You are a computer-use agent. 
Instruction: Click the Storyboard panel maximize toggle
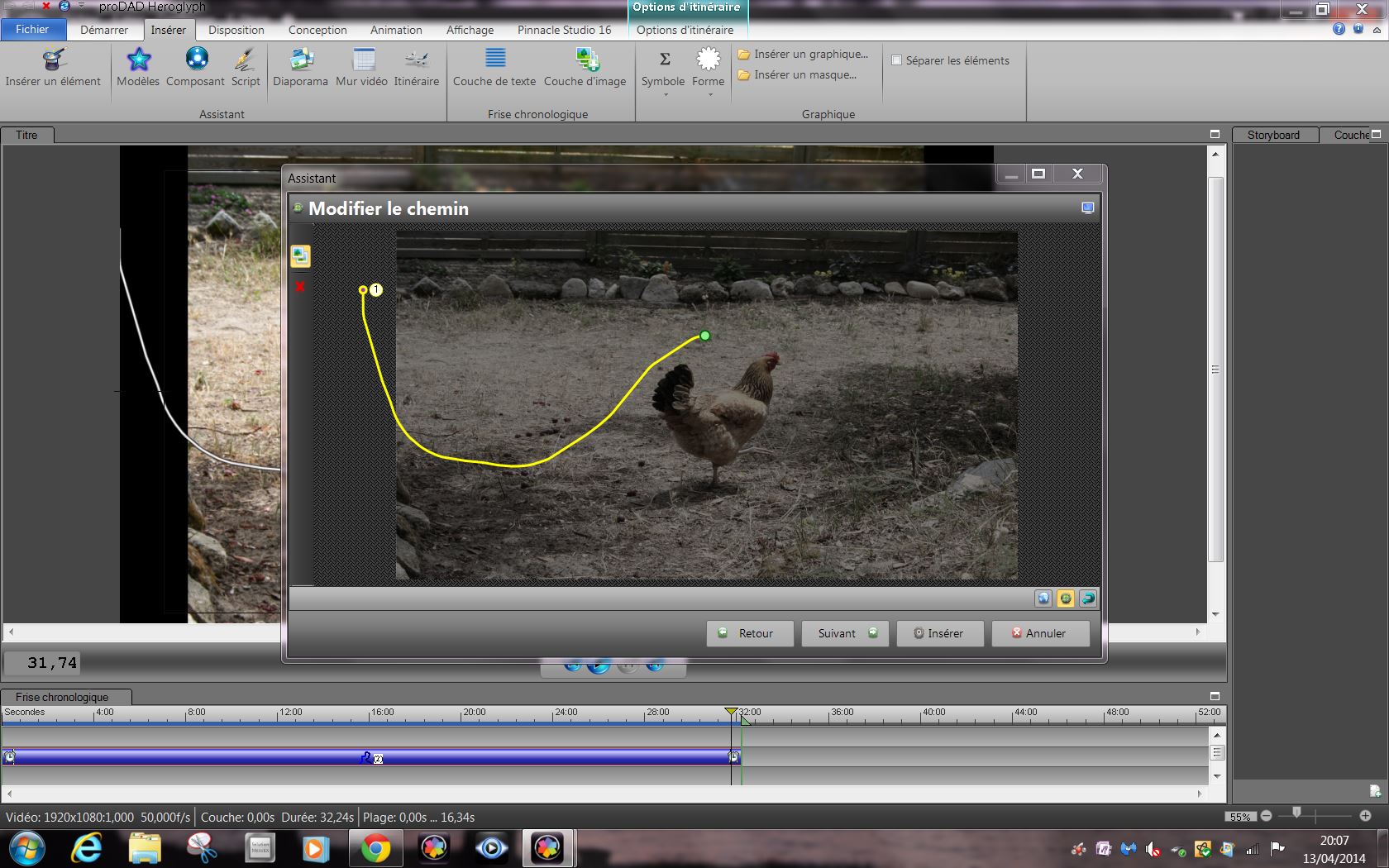point(1377,134)
